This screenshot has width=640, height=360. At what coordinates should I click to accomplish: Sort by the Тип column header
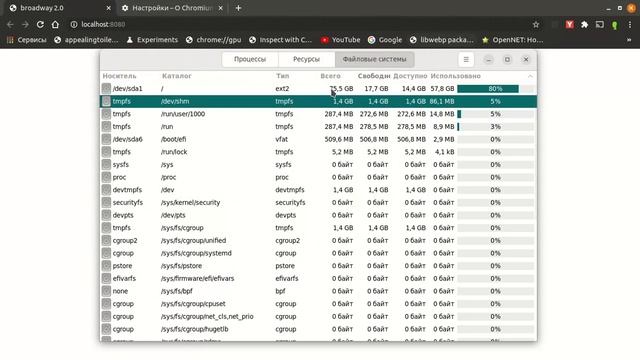tap(282, 76)
